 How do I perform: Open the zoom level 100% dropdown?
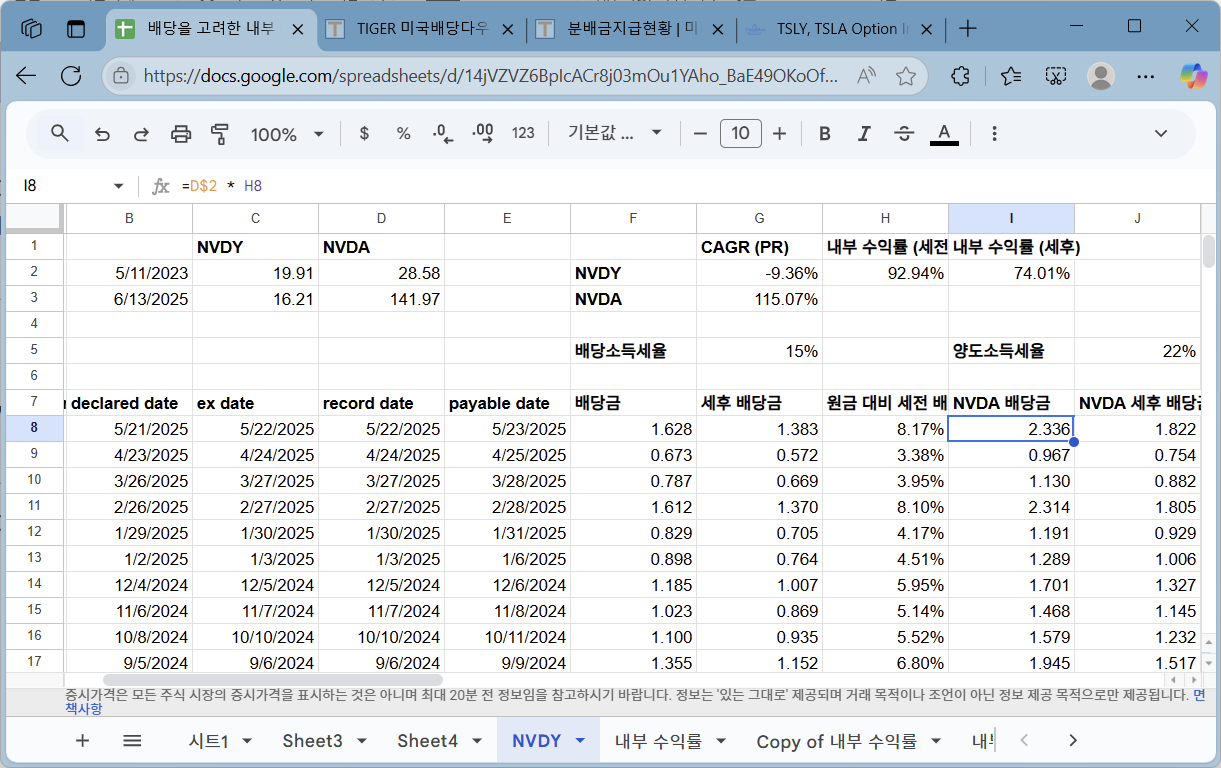pos(287,134)
